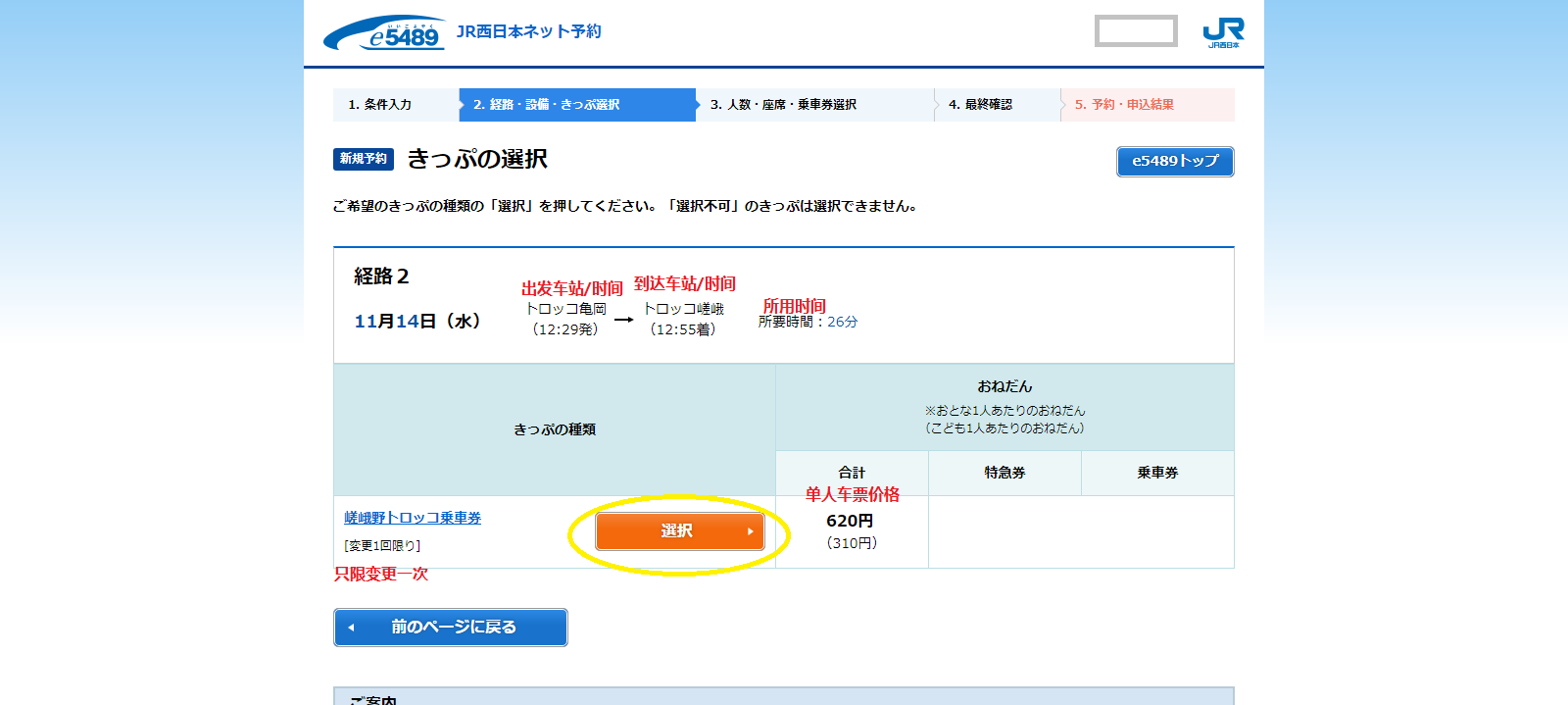Click the 特急券 column header
Image resolution: width=1568 pixels, height=705 pixels.
pyautogui.click(x=1004, y=473)
